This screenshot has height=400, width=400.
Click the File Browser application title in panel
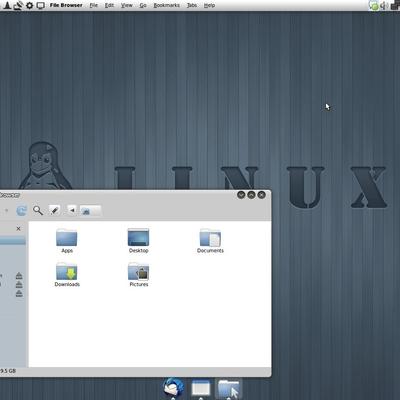tap(66, 5)
